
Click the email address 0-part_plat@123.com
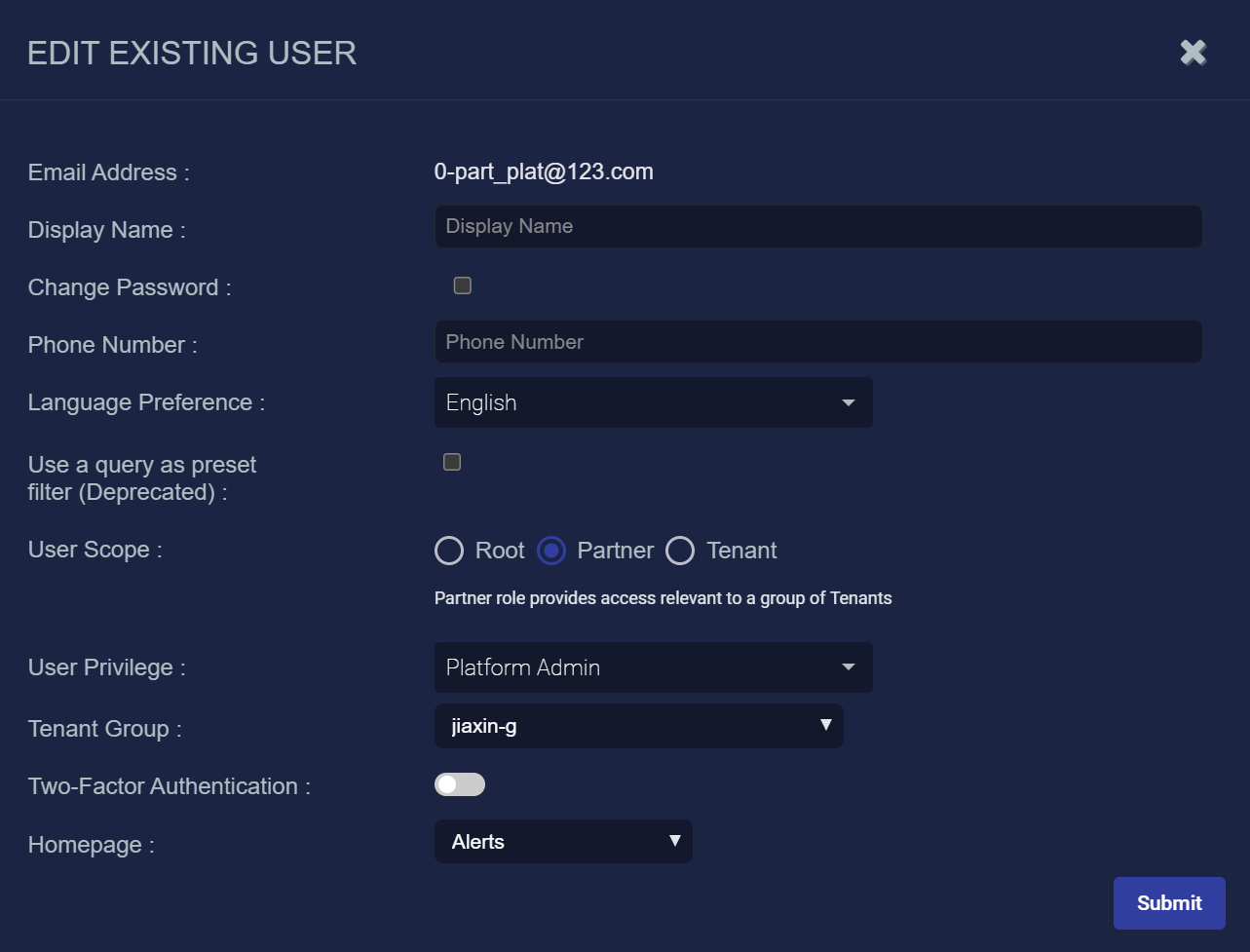(x=544, y=172)
